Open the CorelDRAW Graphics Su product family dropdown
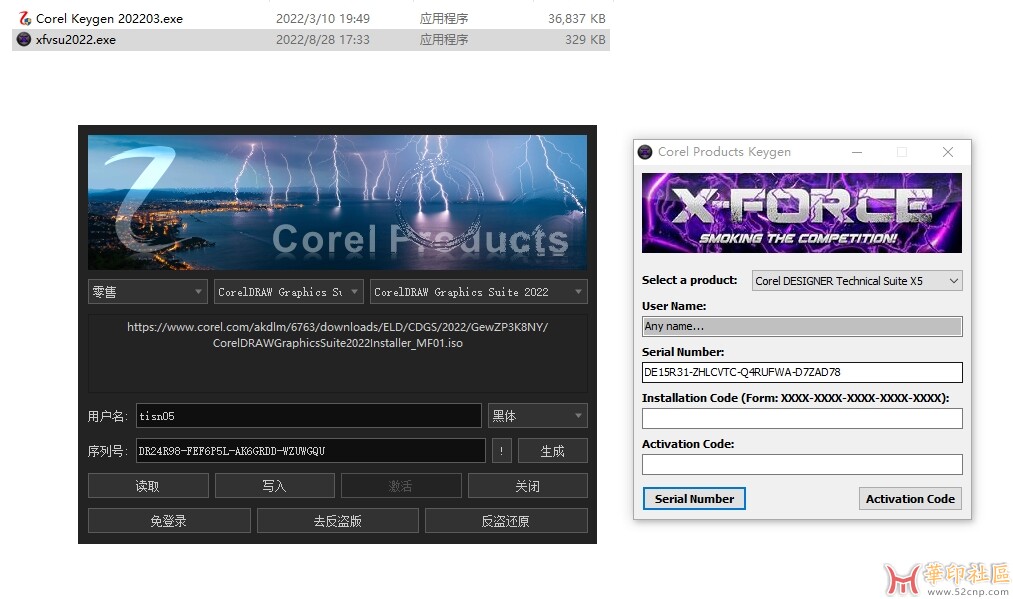 (x=289, y=291)
